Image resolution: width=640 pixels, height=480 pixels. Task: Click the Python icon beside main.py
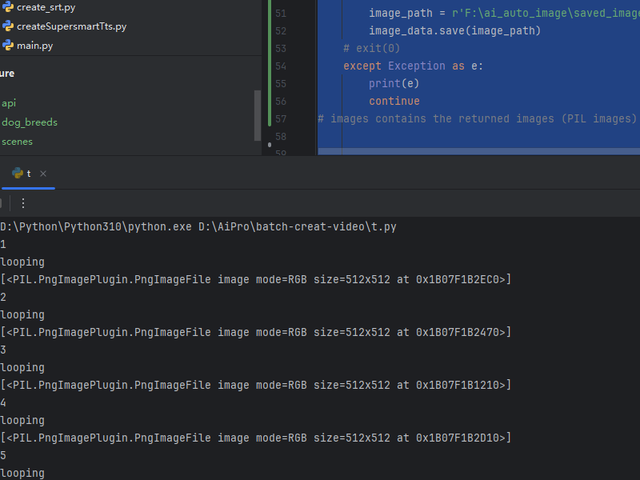click(x=7, y=45)
